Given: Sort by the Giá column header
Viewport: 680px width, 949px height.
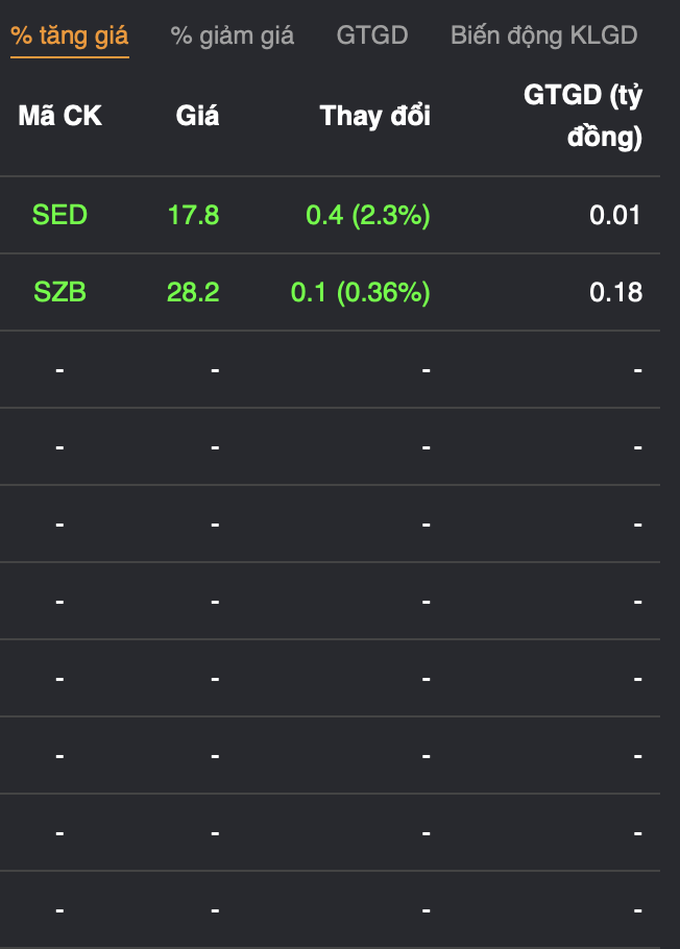Looking at the screenshot, I should click(x=197, y=116).
